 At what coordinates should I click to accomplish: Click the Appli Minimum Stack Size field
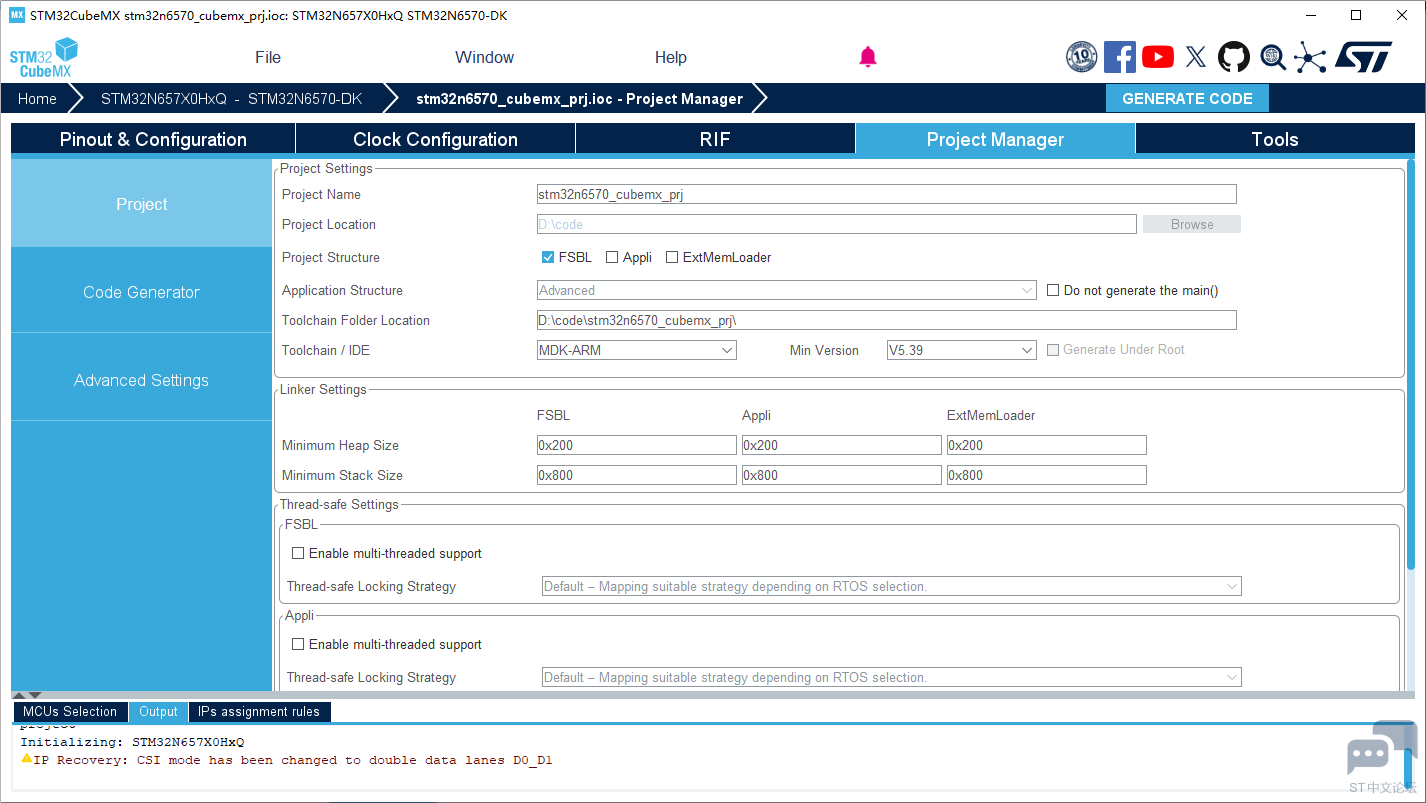click(x=842, y=475)
